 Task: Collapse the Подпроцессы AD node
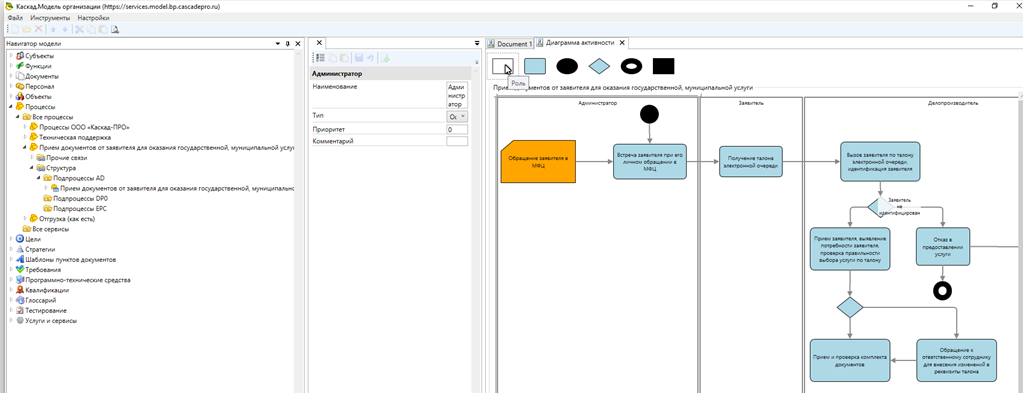39,178
